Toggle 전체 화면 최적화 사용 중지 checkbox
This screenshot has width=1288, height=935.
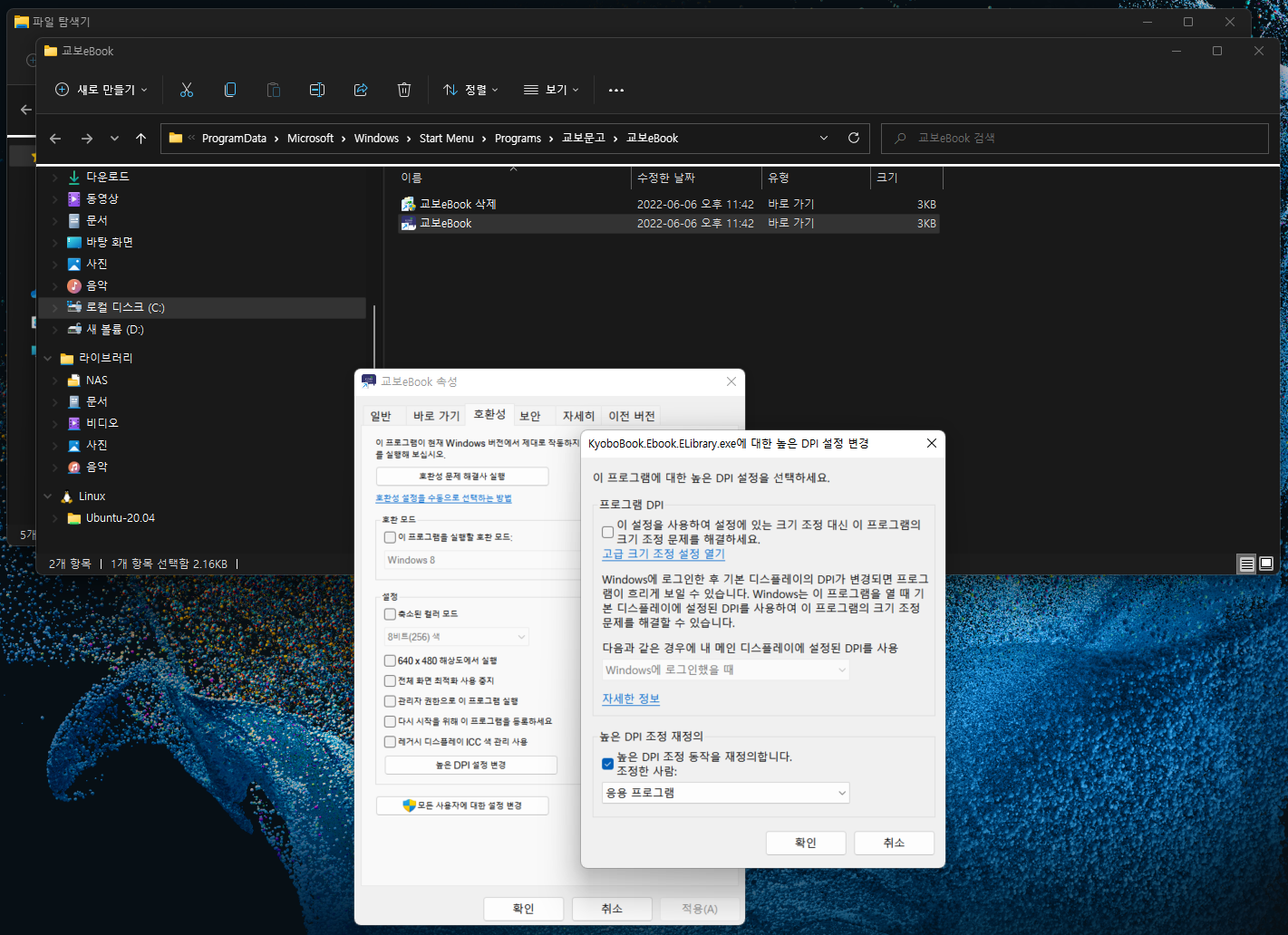pyautogui.click(x=390, y=680)
